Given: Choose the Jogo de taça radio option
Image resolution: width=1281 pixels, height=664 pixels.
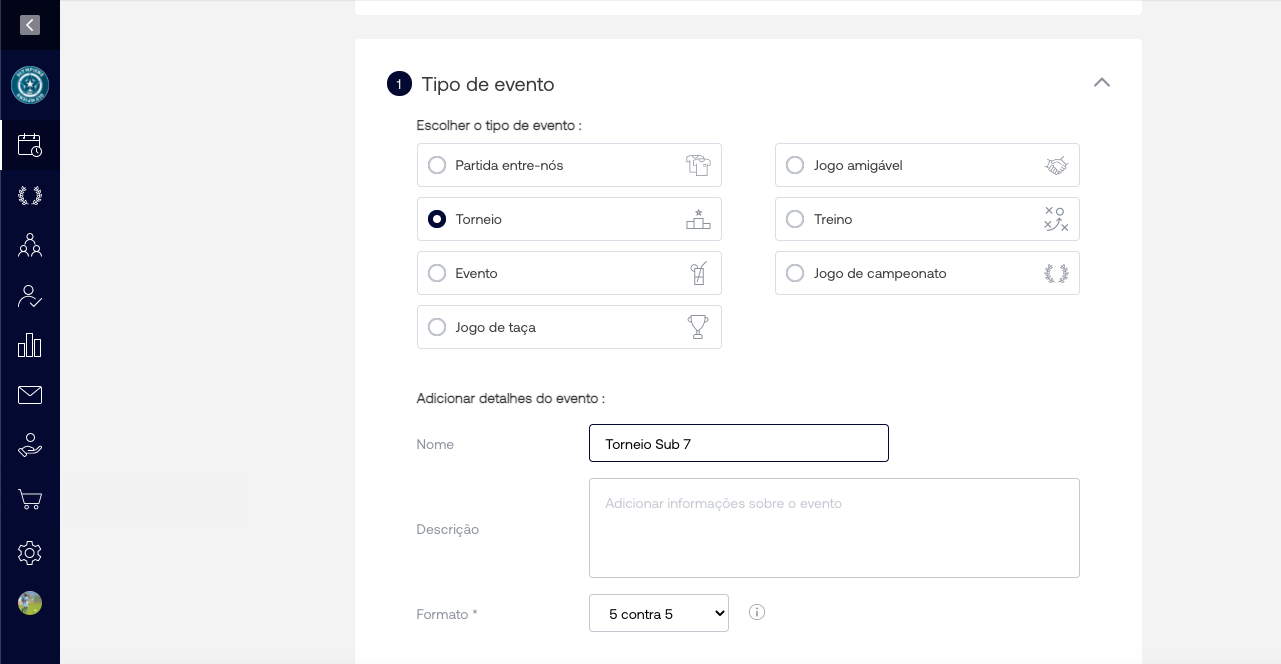Looking at the screenshot, I should 437,327.
